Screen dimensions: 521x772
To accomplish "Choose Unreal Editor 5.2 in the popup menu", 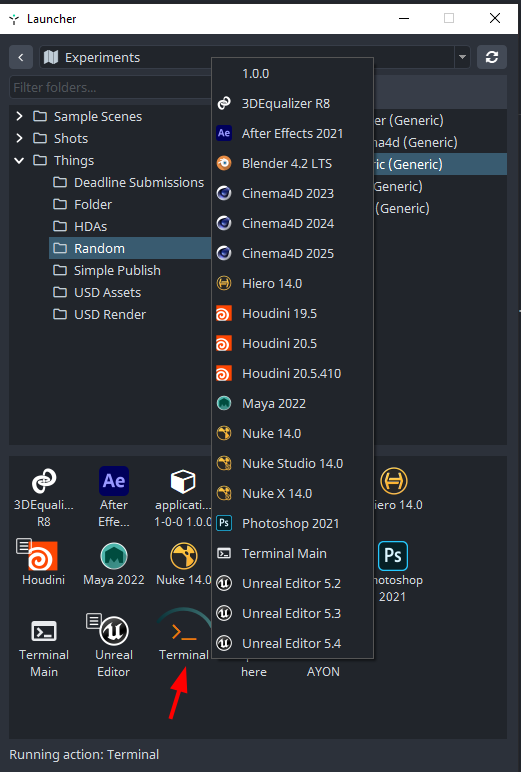I will 293,584.
